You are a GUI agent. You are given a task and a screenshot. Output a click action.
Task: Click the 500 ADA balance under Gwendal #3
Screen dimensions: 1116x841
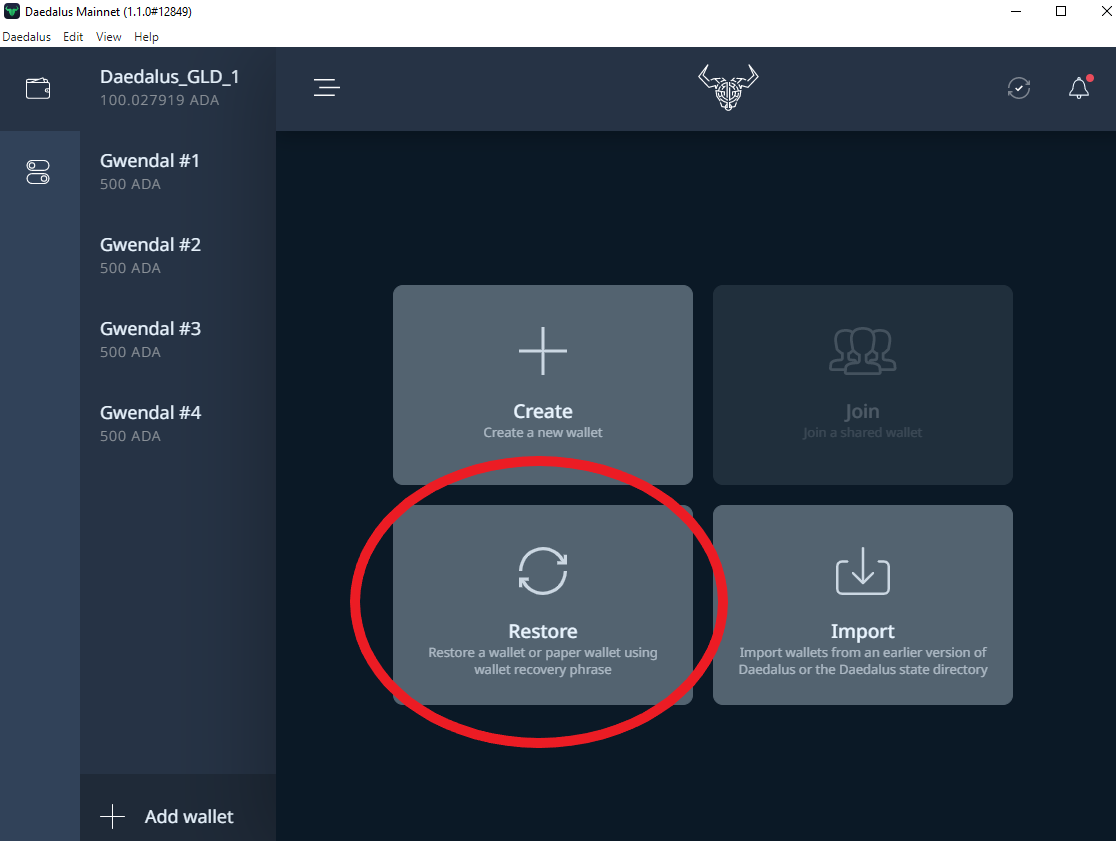[130, 352]
